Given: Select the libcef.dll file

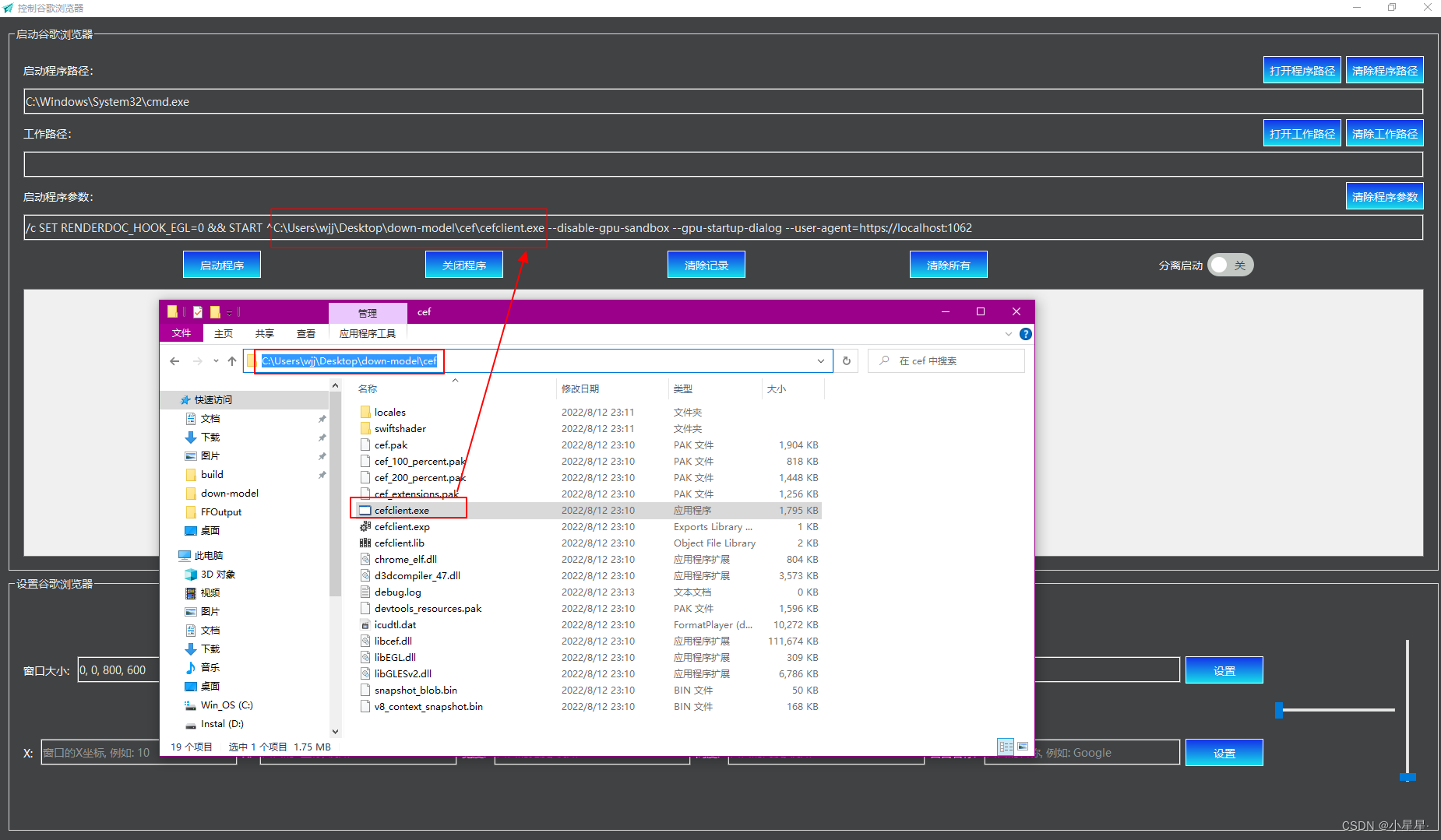Looking at the screenshot, I should (393, 641).
